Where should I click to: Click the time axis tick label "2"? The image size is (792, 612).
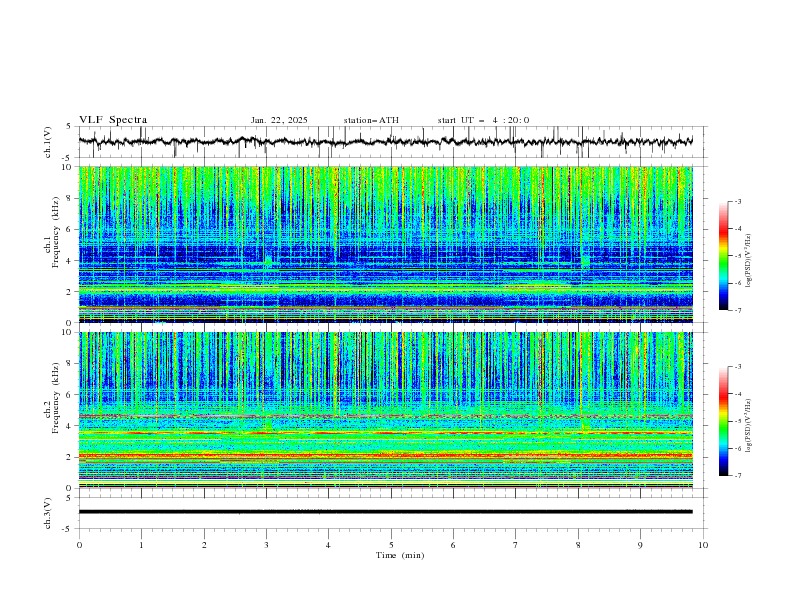204,545
